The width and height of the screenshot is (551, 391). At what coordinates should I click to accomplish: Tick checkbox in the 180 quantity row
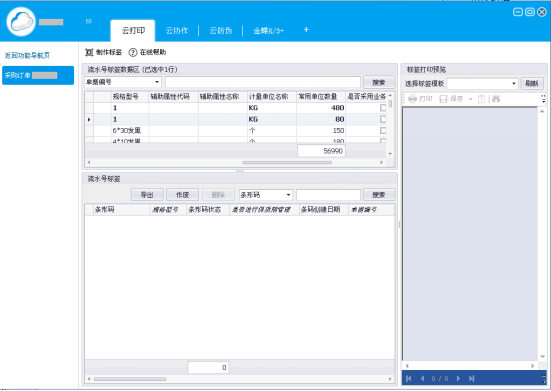[383, 141]
